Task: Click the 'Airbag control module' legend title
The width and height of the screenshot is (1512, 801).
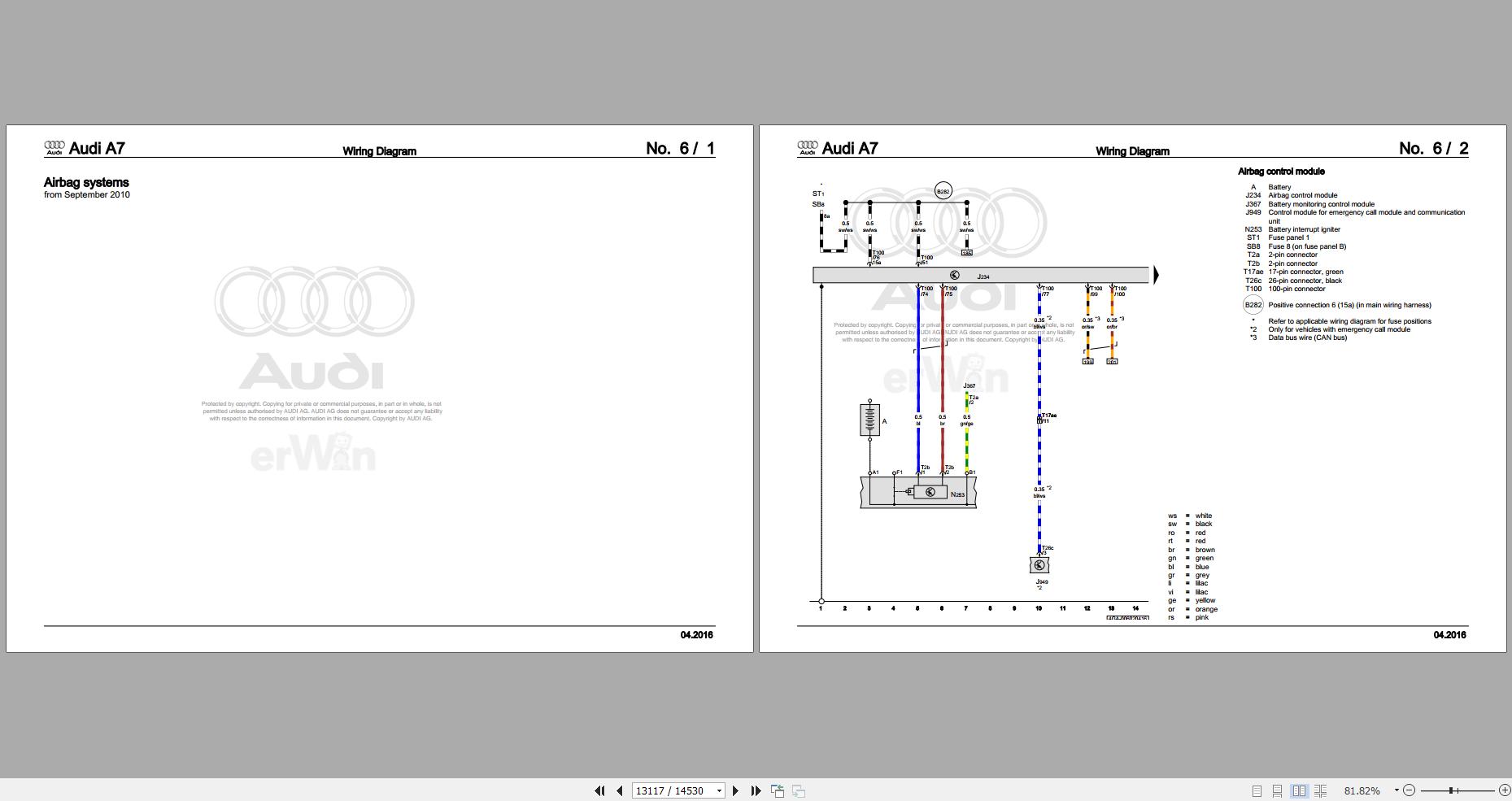Action: [1281, 172]
